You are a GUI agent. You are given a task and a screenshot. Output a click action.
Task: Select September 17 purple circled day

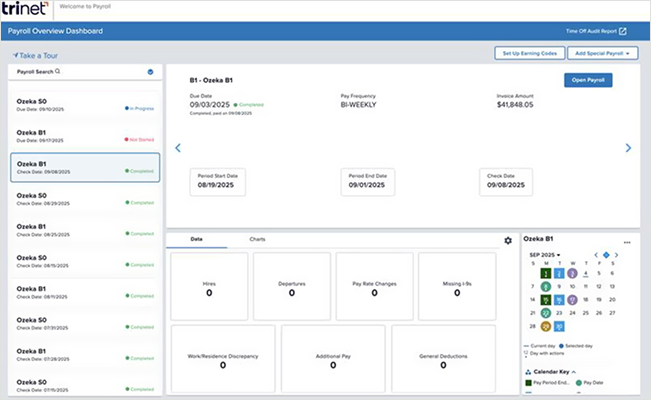pos(573,299)
